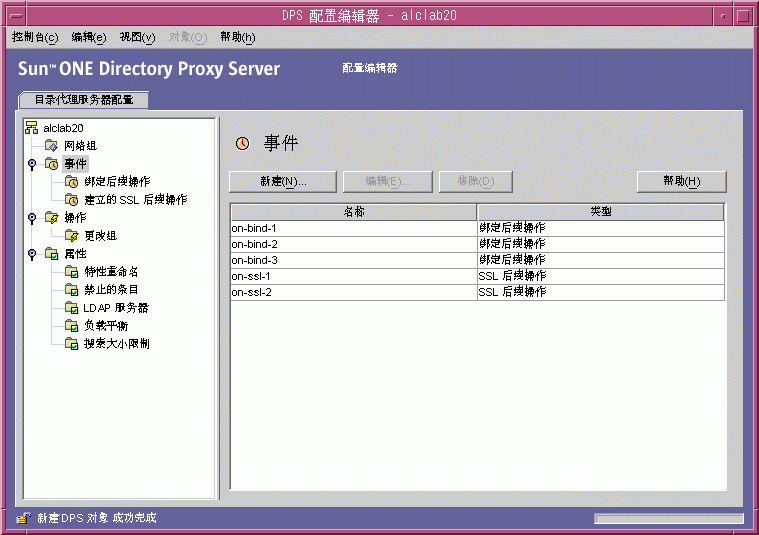Click the 帮助(H) button
Image resolution: width=759 pixels, height=535 pixels.
point(682,182)
